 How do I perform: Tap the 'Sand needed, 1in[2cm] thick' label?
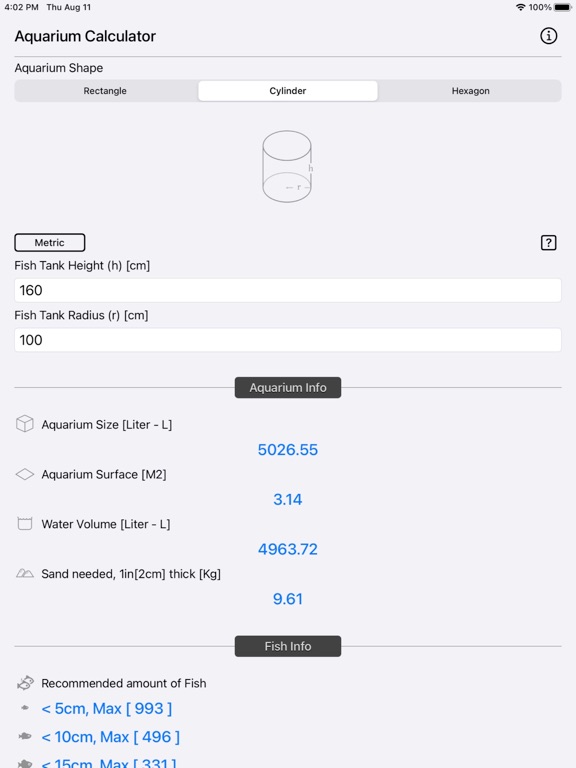(131, 574)
